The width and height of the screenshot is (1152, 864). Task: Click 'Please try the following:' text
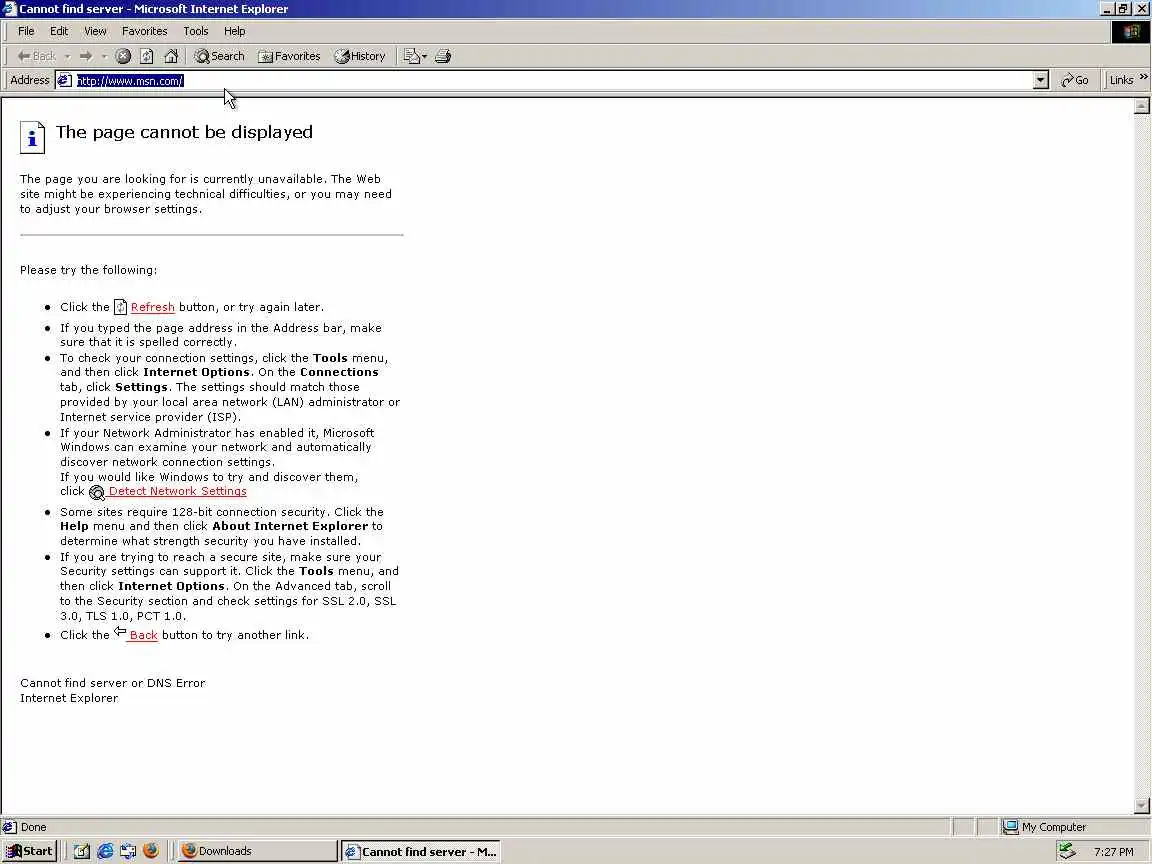88,270
